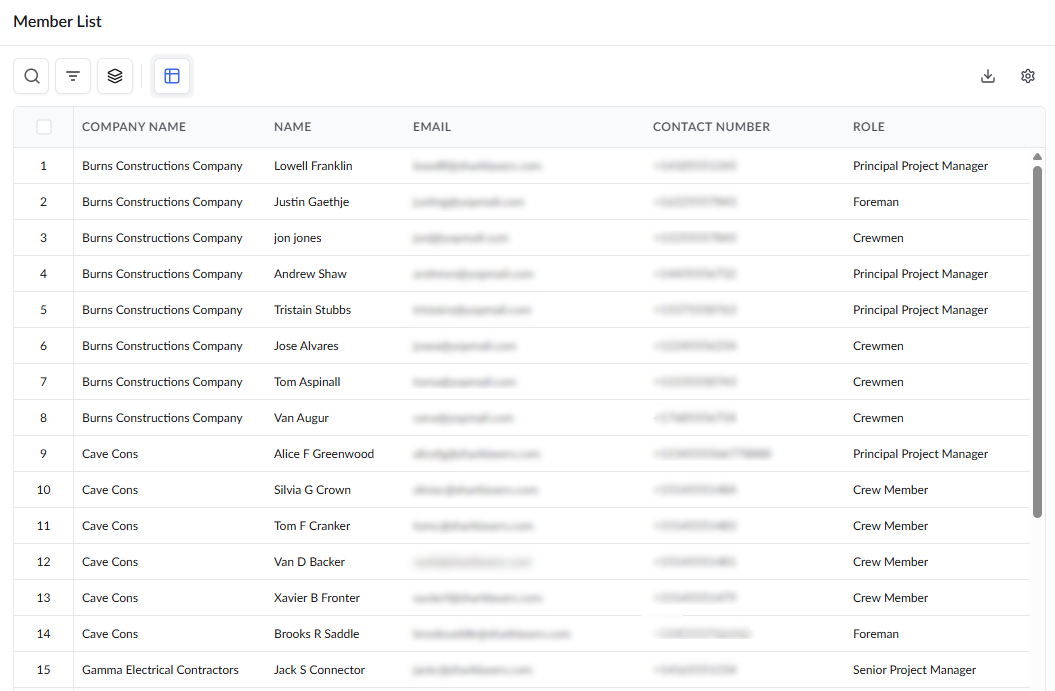Sort by Name column header

pyautogui.click(x=293, y=126)
